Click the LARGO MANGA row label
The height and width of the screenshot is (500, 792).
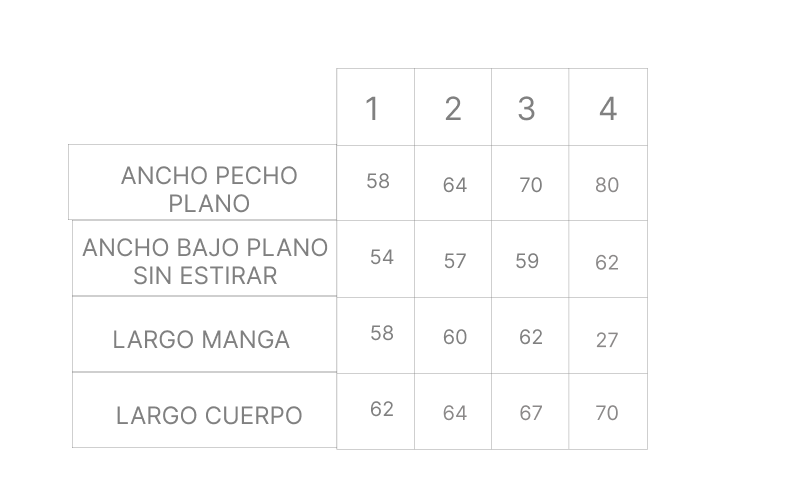click(x=201, y=340)
